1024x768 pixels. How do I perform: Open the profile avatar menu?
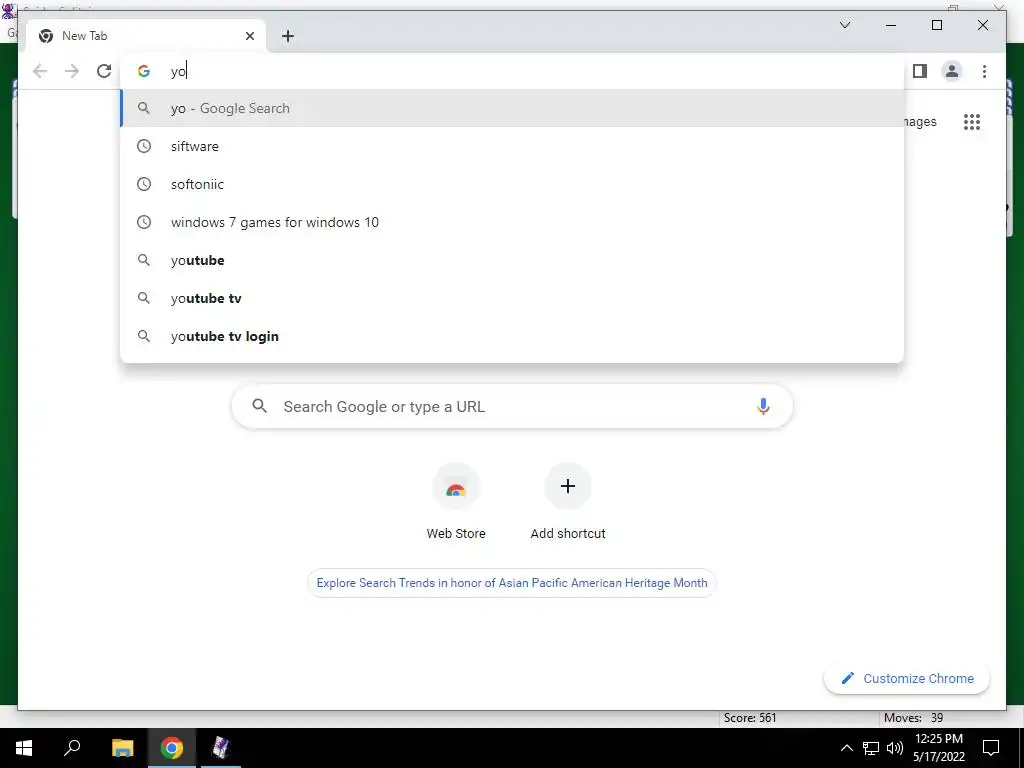pos(952,71)
